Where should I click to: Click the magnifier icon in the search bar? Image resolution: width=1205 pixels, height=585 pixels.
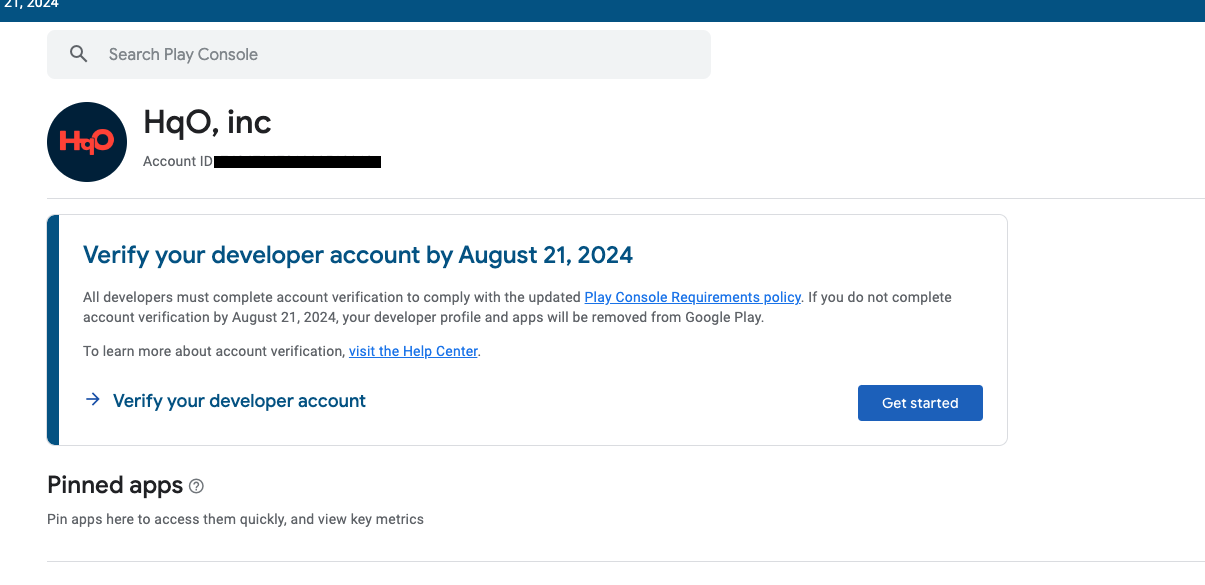[79, 54]
